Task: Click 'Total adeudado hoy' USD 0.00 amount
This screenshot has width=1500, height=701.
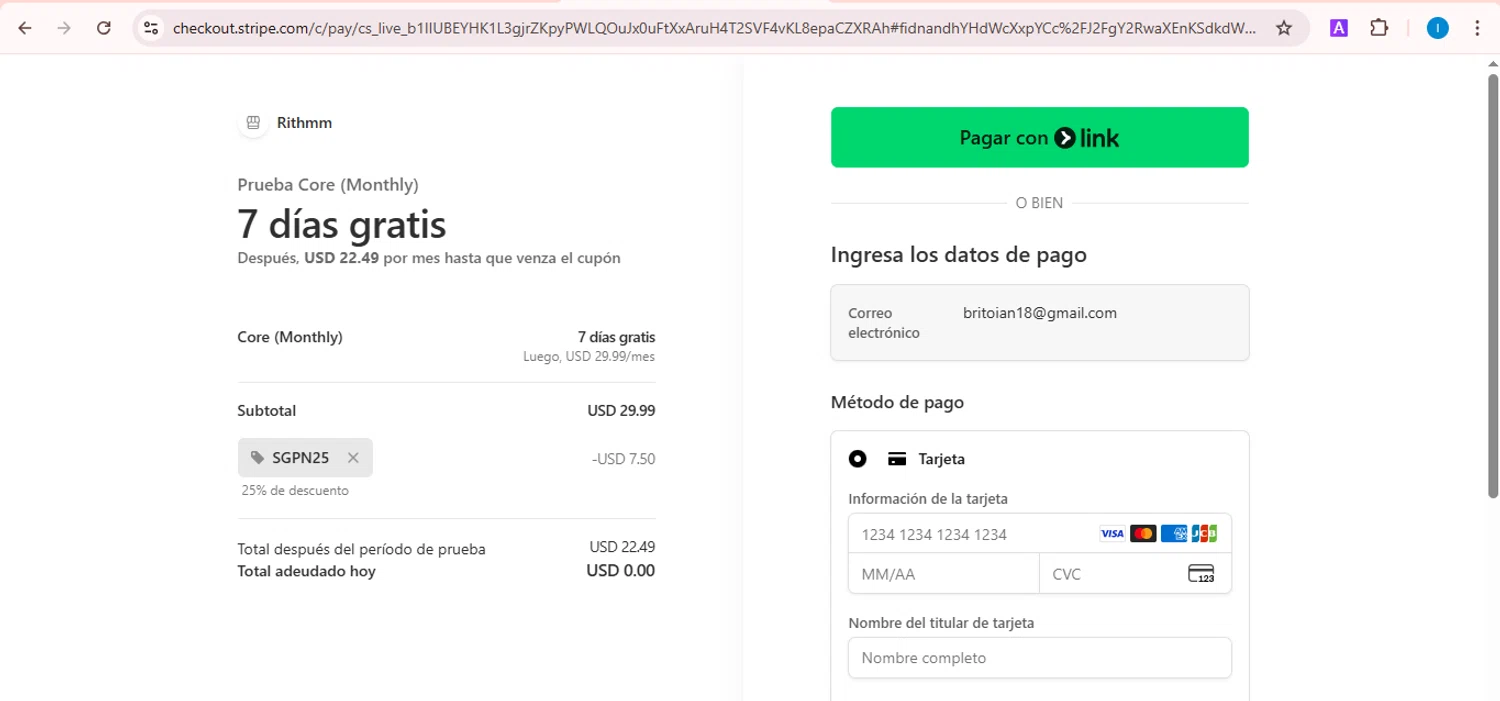Action: [x=620, y=571]
